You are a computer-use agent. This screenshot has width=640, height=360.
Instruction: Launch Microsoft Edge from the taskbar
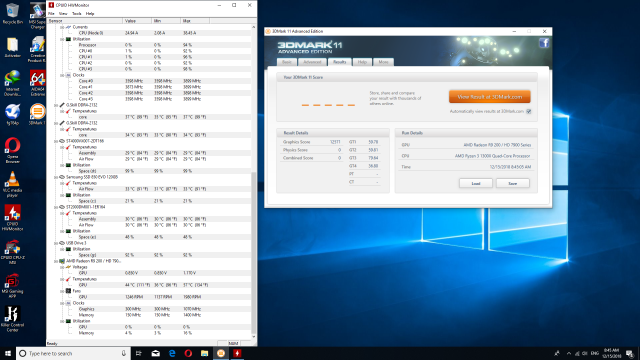(172, 353)
